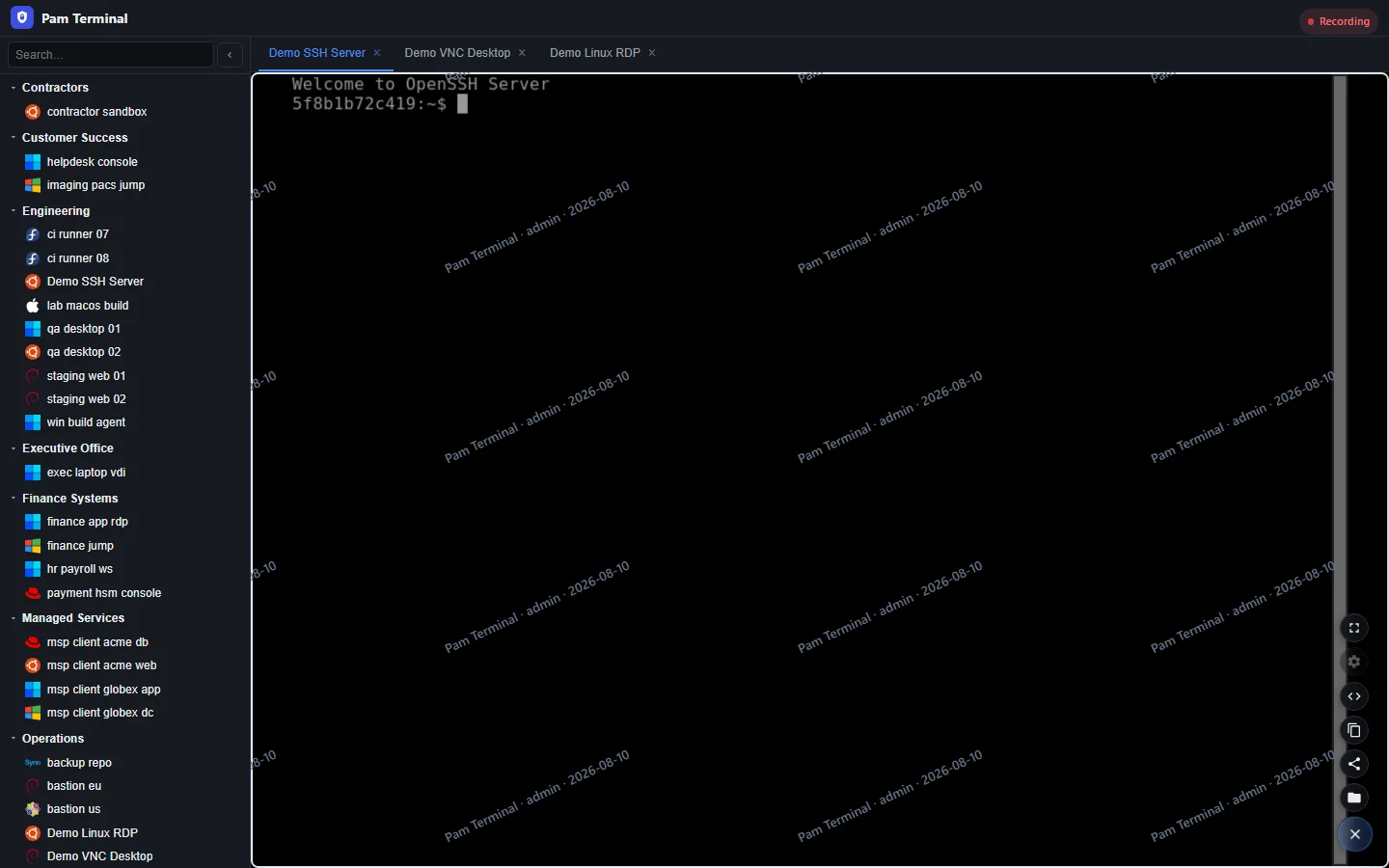Switch to the Demo Linux RDP tab

[x=595, y=53]
